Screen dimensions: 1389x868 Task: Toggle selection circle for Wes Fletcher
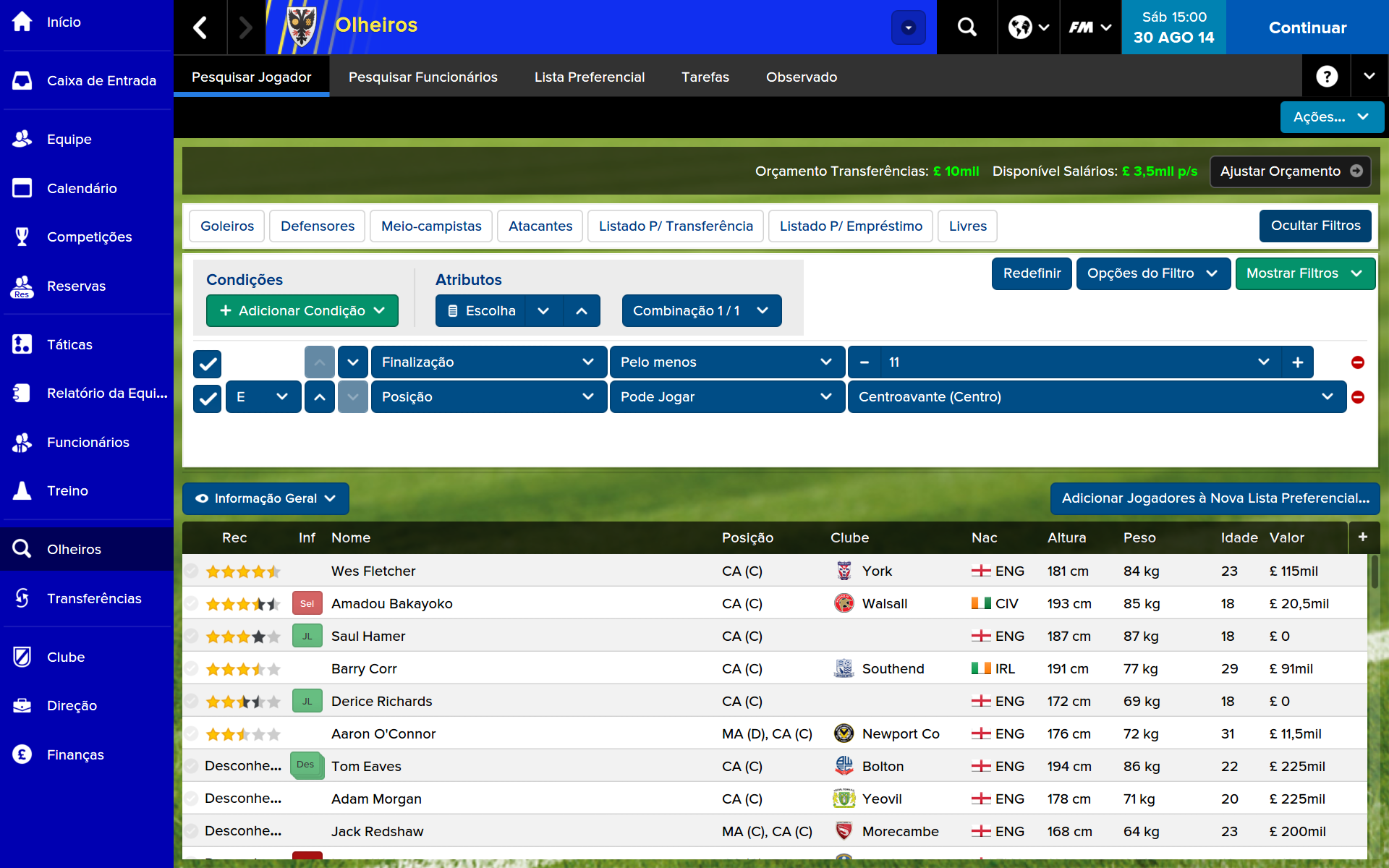[191, 571]
